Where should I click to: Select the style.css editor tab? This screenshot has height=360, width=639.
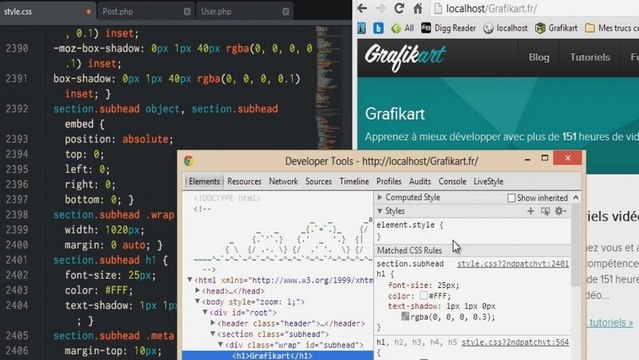coord(48,11)
